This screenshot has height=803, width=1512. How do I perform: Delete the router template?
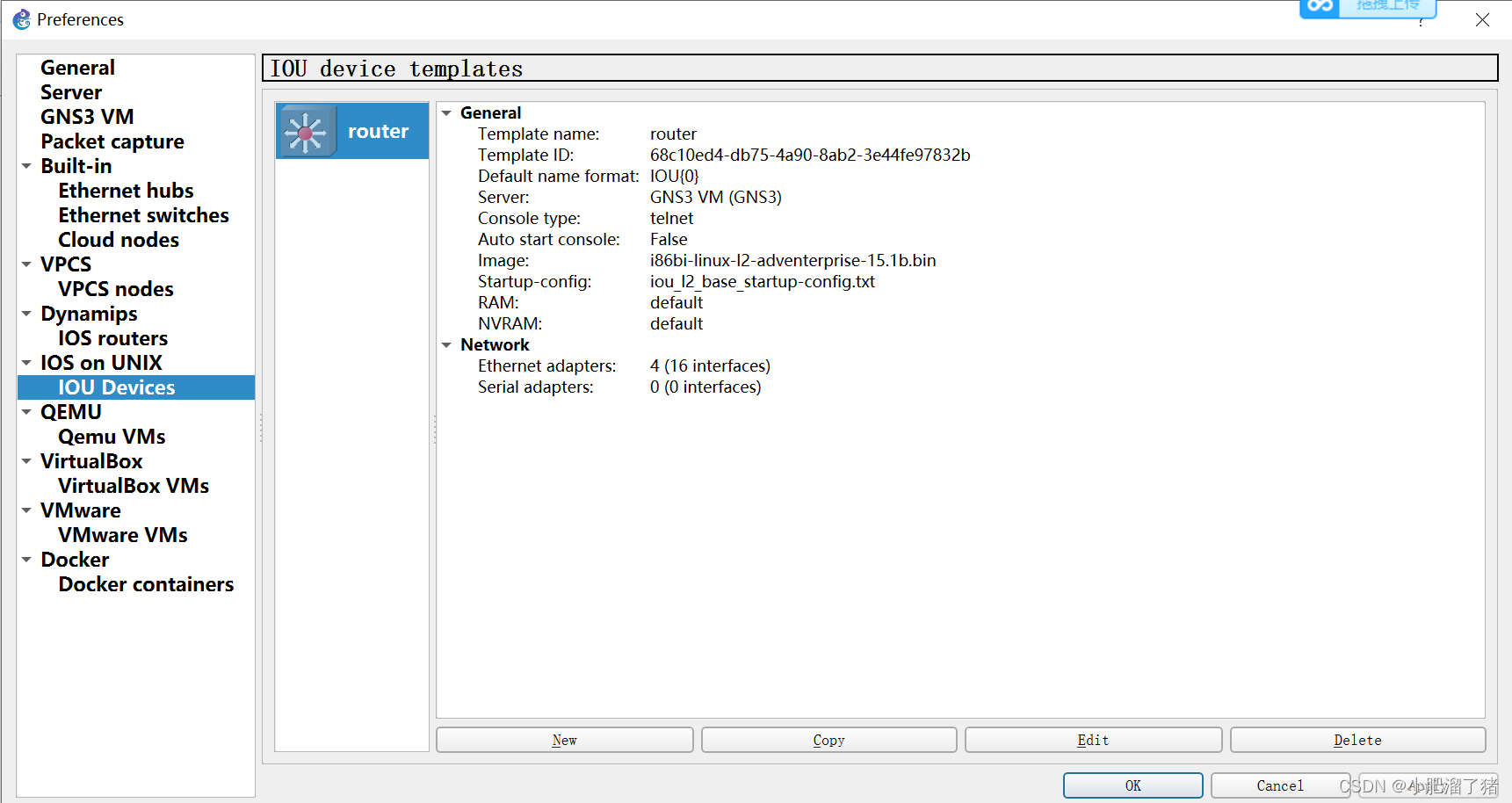pos(1358,740)
